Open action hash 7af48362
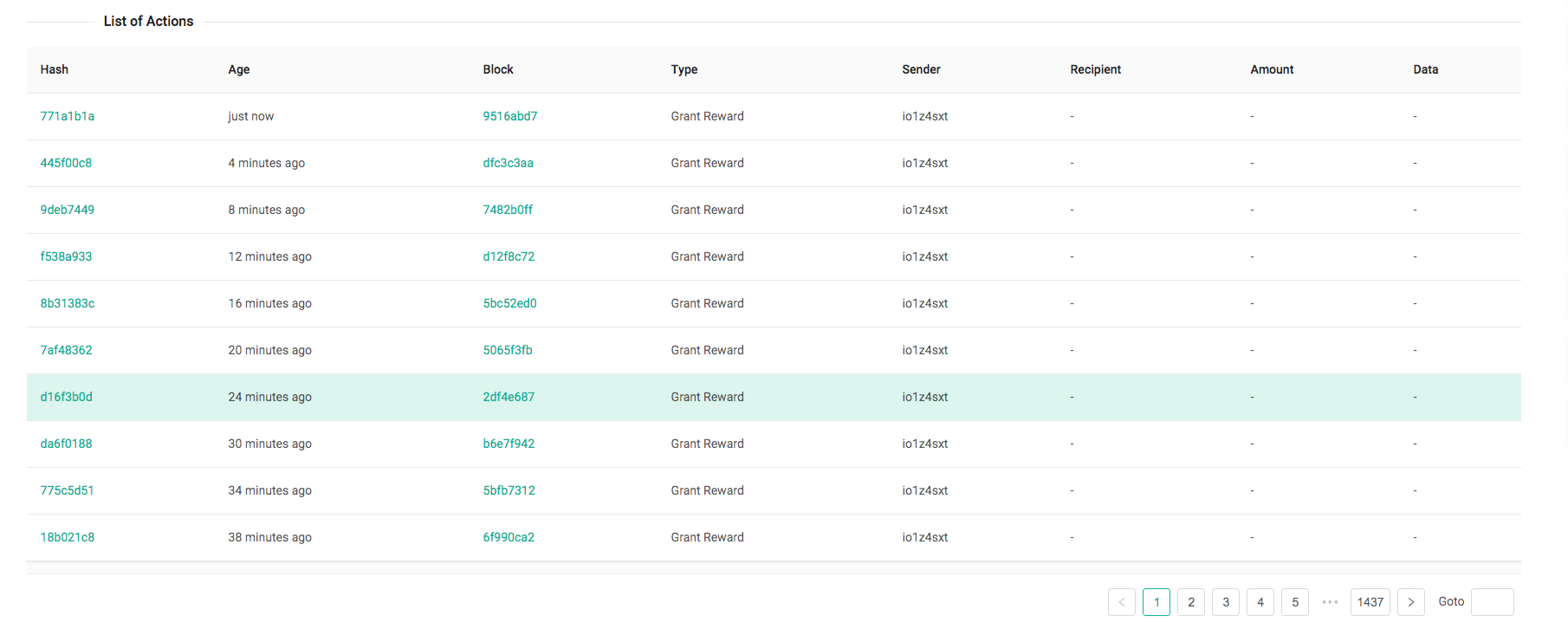The width and height of the screenshot is (1568, 629). [x=66, y=350]
